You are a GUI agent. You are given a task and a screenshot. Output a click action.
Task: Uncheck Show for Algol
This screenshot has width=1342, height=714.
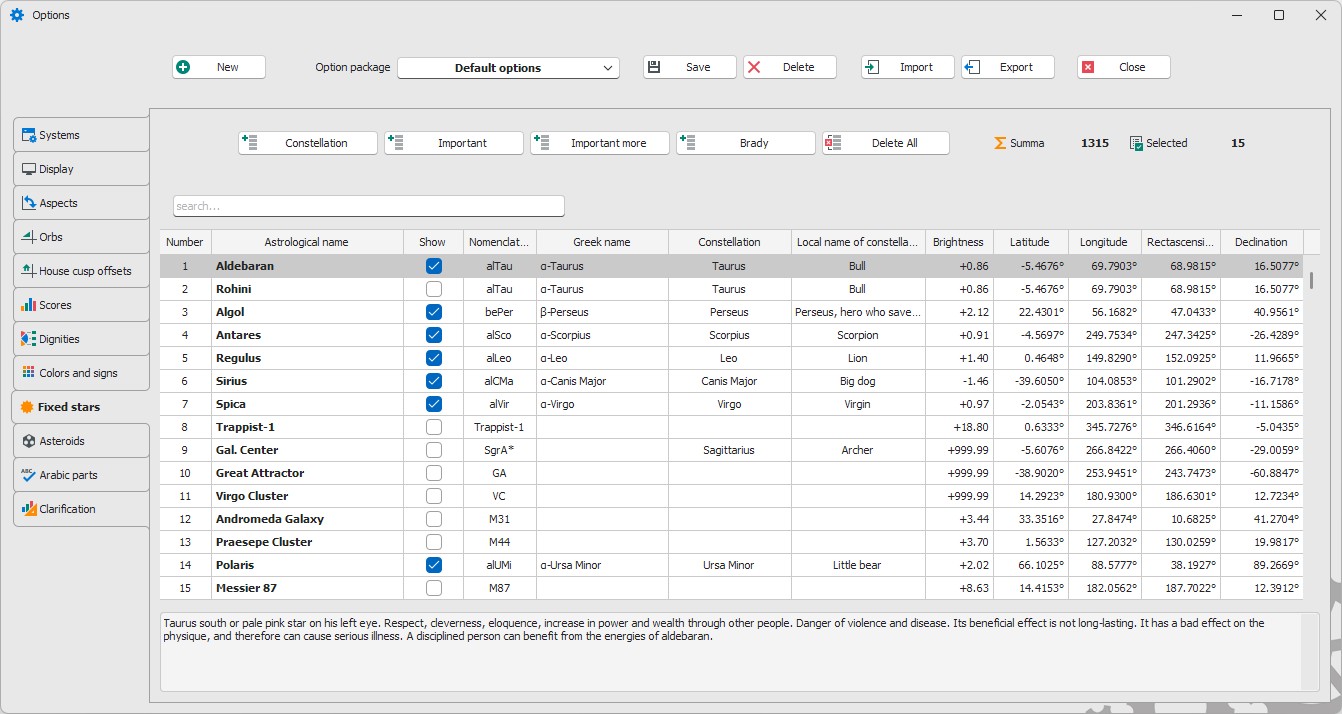point(433,312)
